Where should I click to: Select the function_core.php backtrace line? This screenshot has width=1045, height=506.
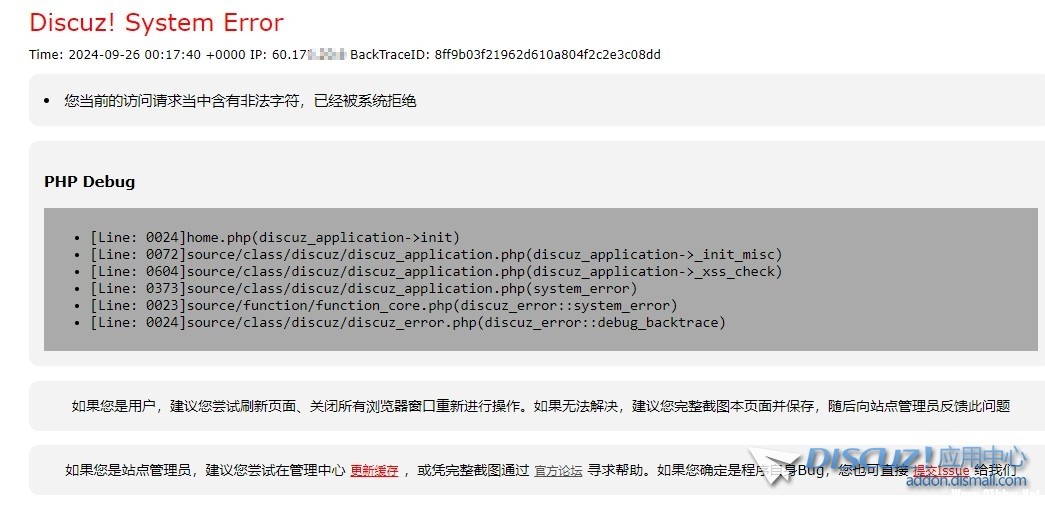[x=384, y=305]
